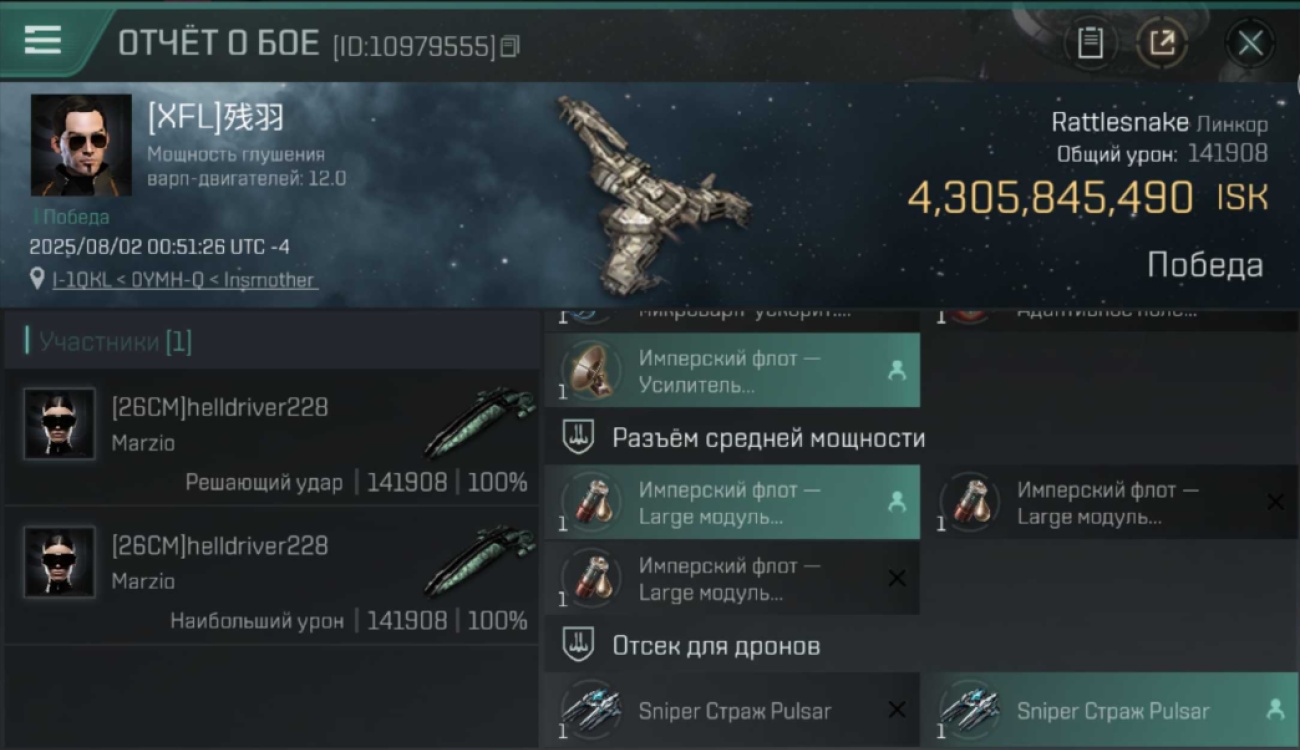Close the battle report window
The height and width of the screenshot is (750, 1300).
coord(1250,43)
